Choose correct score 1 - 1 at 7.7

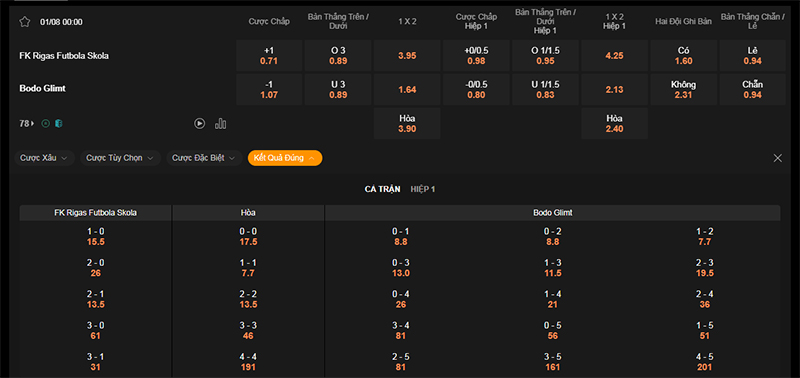tap(248, 268)
